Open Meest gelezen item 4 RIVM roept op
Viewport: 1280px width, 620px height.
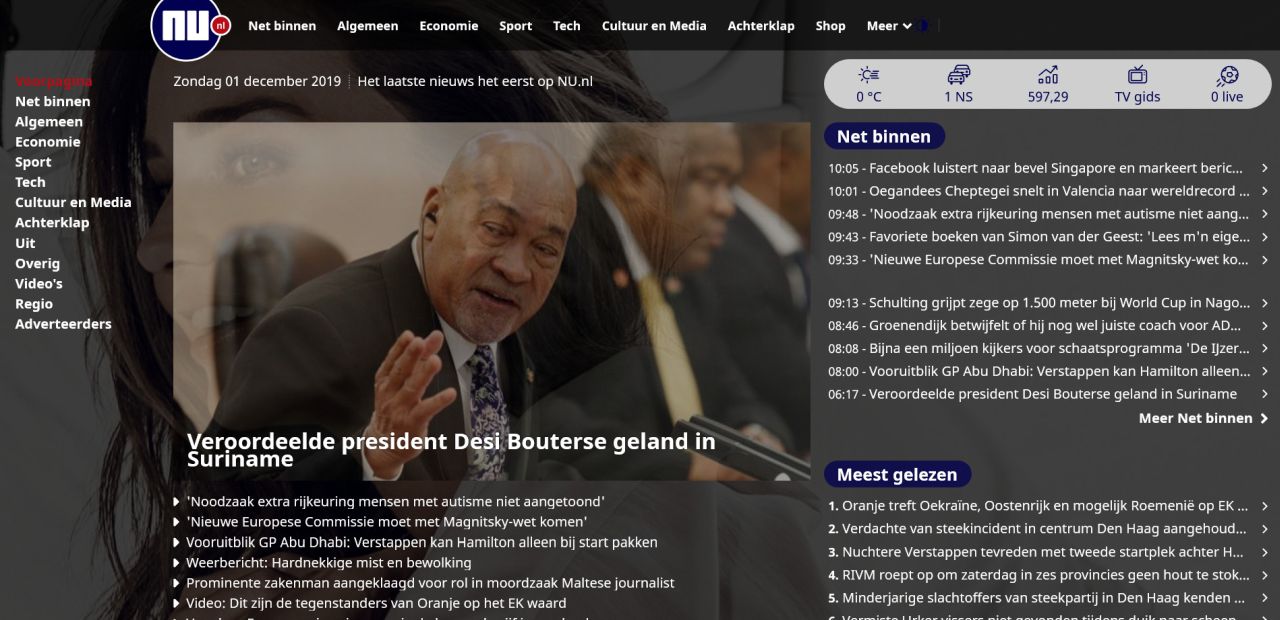[x=1039, y=575]
